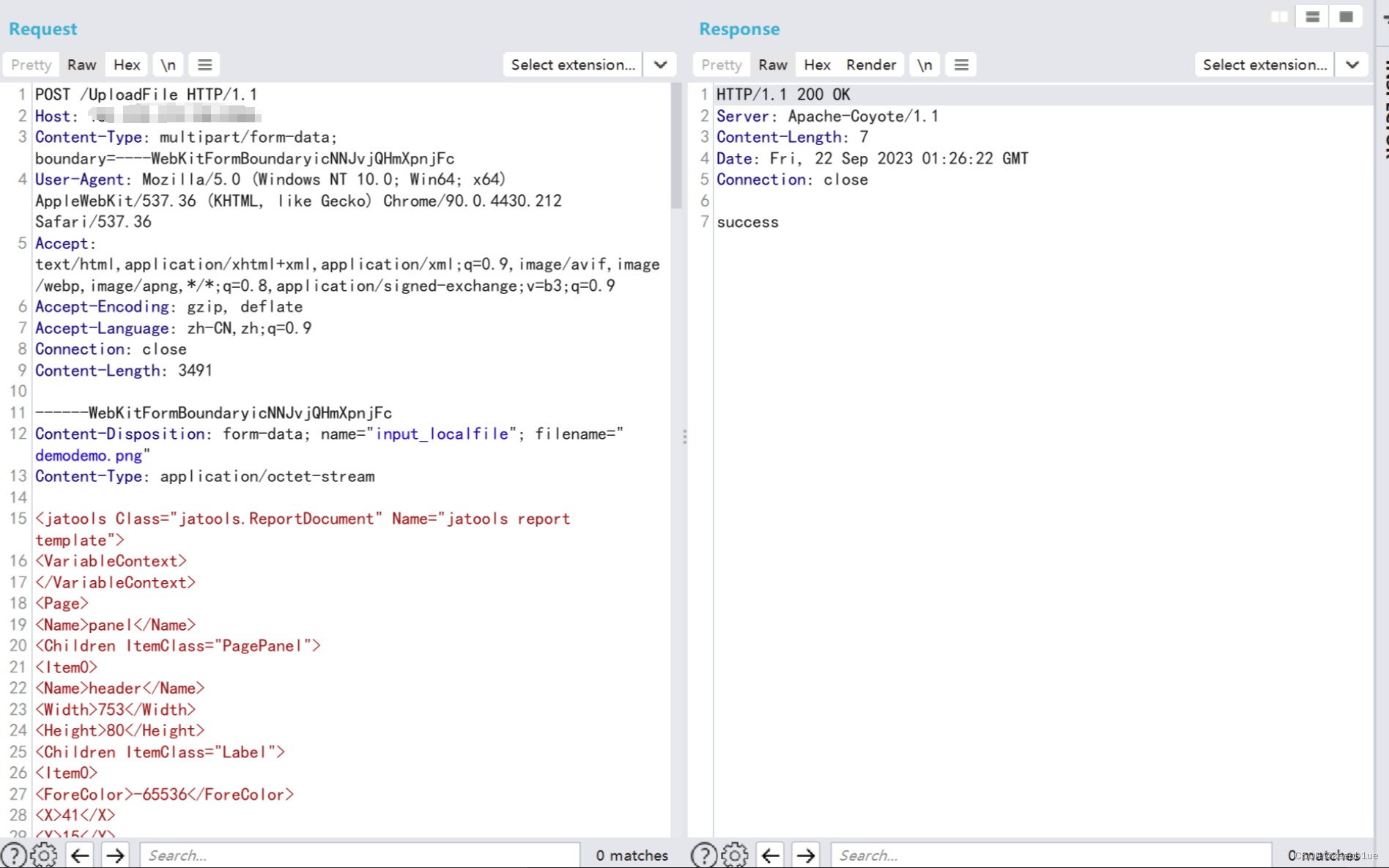The image size is (1389, 868).
Task: Click 'Accept-Encoding: gzip, deflate' header
Action: pyautogui.click(x=169, y=307)
